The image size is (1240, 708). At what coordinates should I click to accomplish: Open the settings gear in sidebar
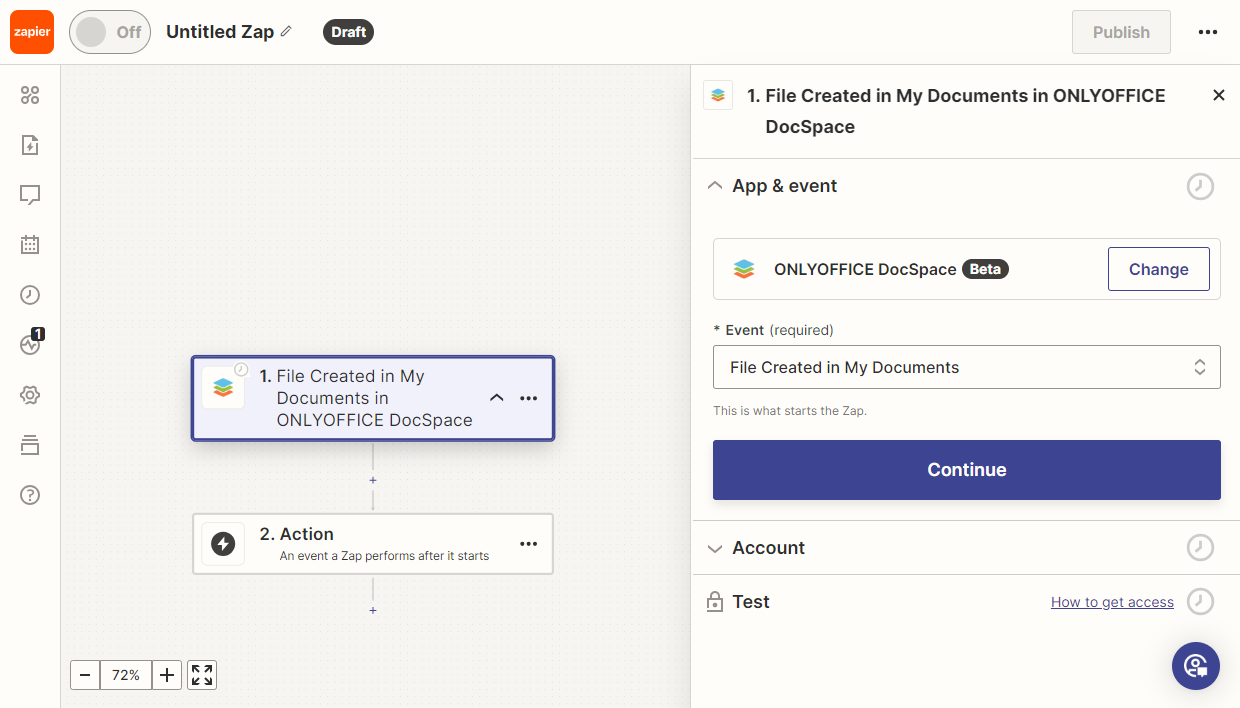(x=30, y=395)
